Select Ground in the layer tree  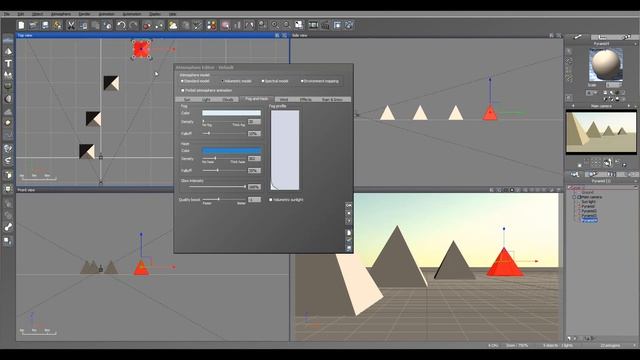[587, 192]
